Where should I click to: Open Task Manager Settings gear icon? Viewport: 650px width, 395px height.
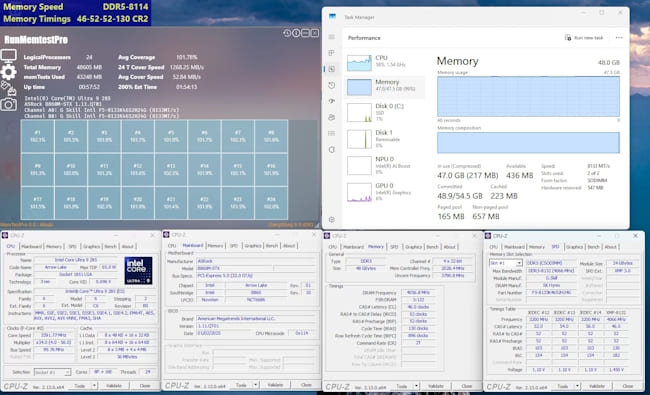tap(332, 219)
